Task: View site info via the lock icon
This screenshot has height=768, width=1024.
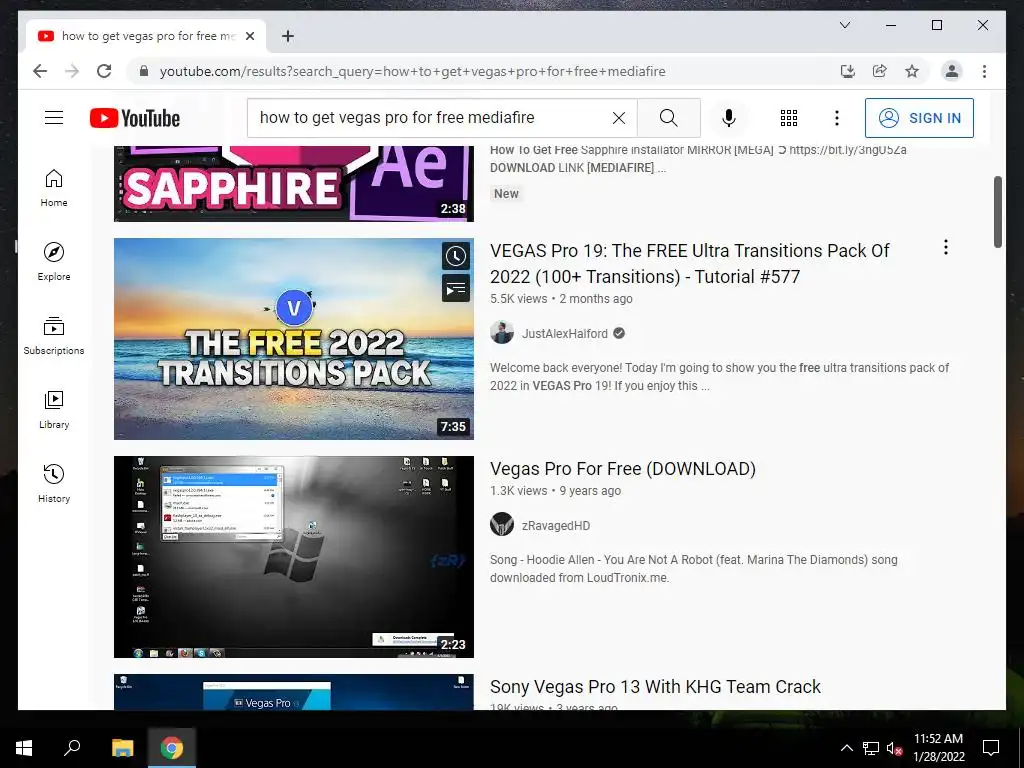Action: coord(144,71)
